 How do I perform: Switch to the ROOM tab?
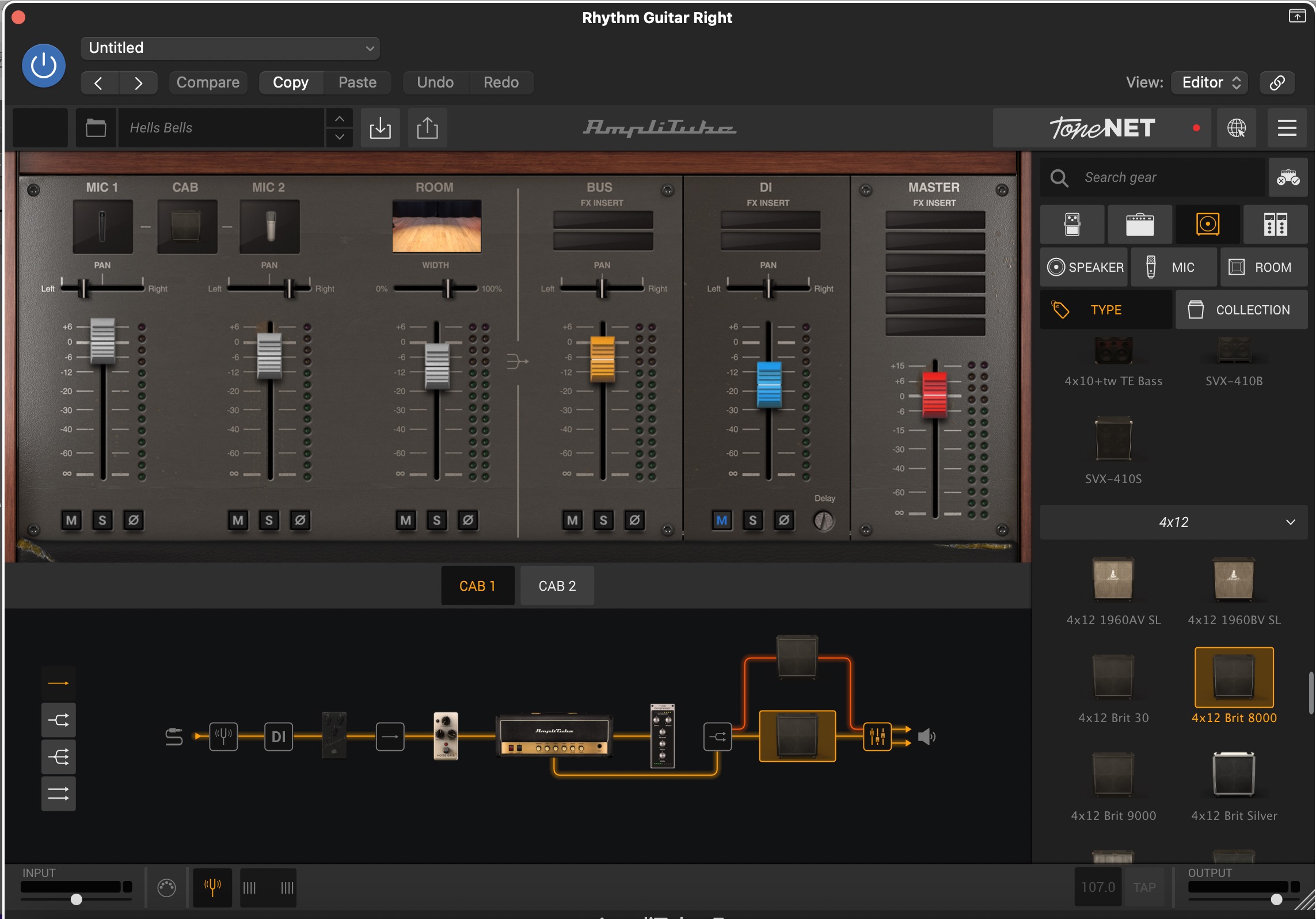(x=1264, y=267)
